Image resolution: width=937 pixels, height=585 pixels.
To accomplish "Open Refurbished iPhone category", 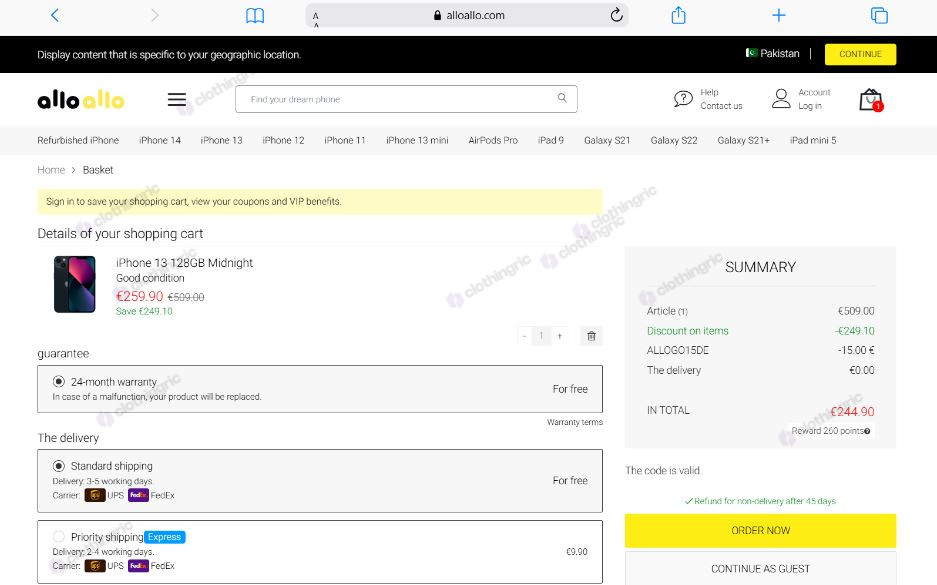I will 78,140.
